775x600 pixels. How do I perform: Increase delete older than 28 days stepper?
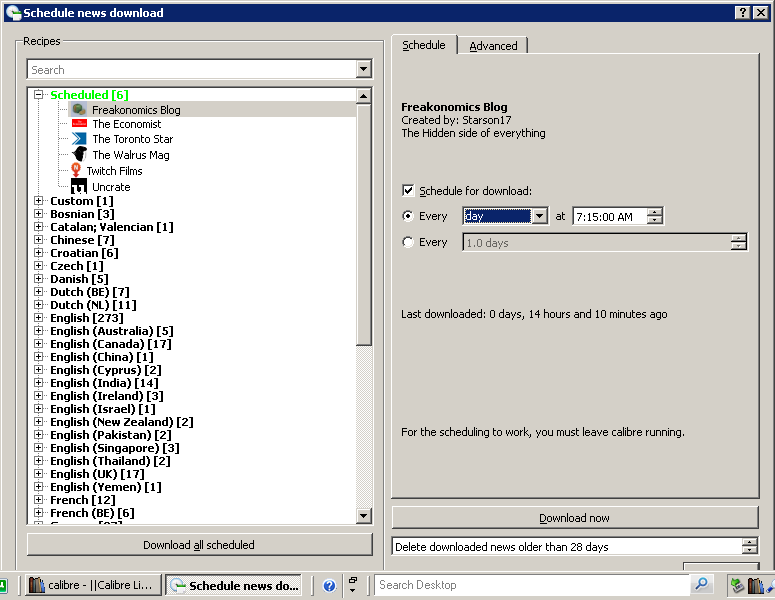pos(750,543)
